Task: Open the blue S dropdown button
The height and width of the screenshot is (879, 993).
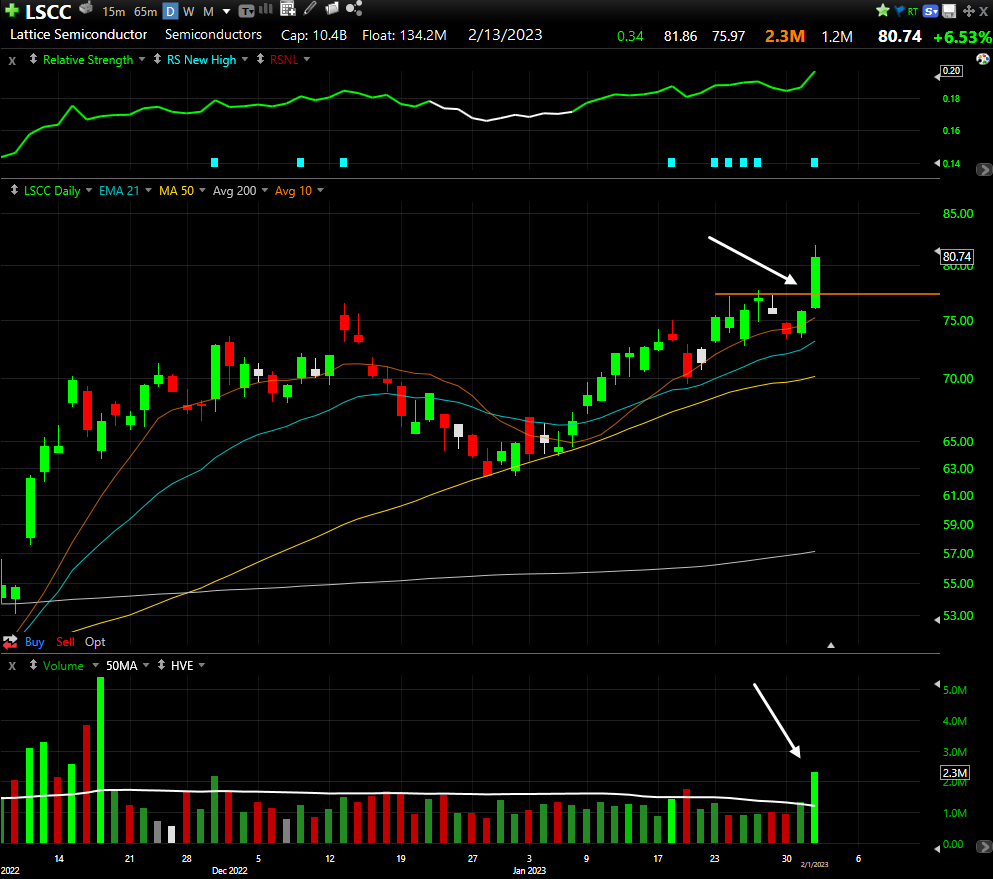Action: point(930,11)
